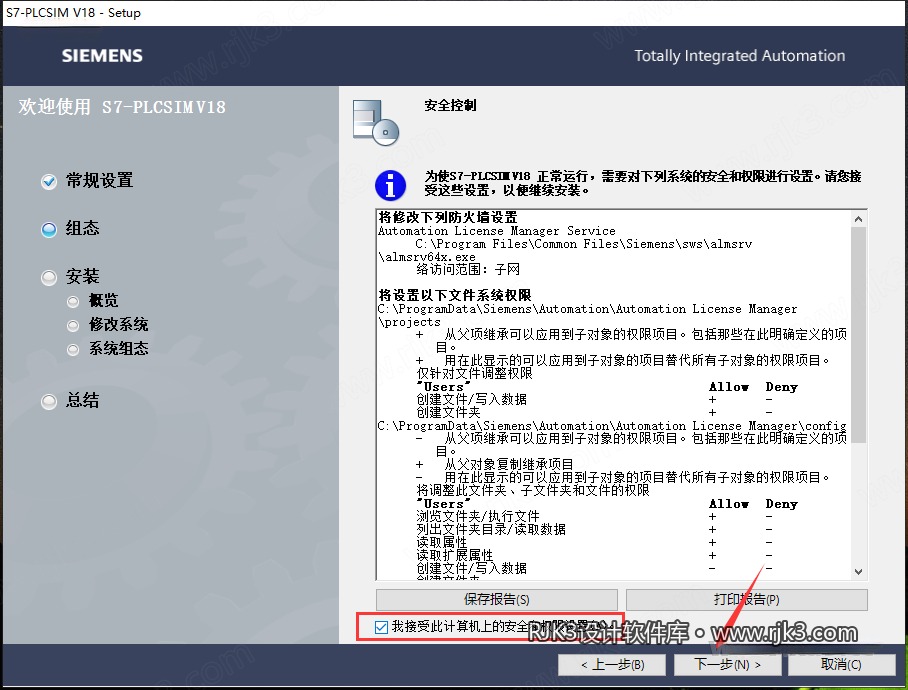The width and height of the screenshot is (908, 690).
Task: Click the 将修改下列防火墙设置 heading
Action: click(448, 218)
